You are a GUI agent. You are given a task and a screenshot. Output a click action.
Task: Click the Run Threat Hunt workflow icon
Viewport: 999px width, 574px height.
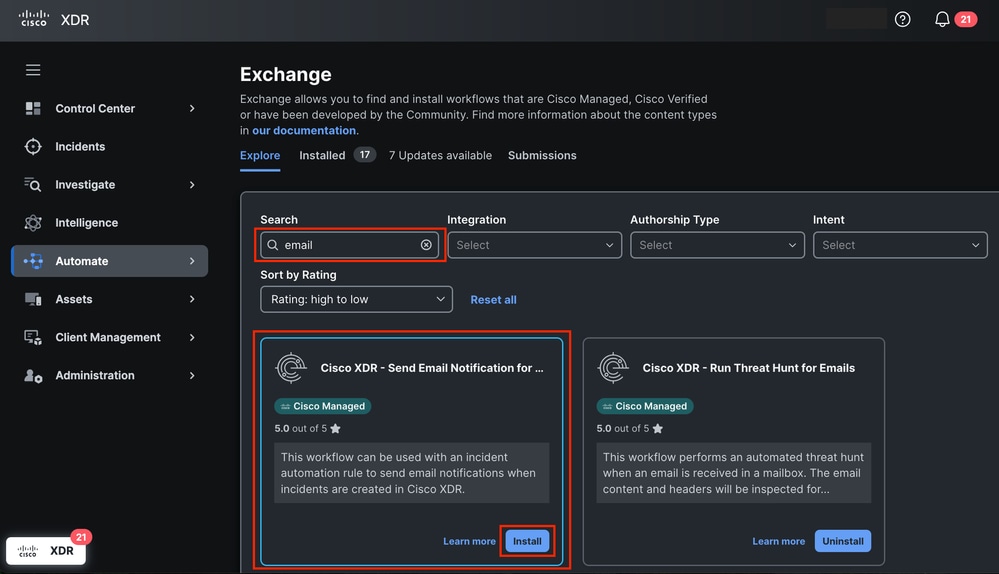pyautogui.click(x=614, y=368)
